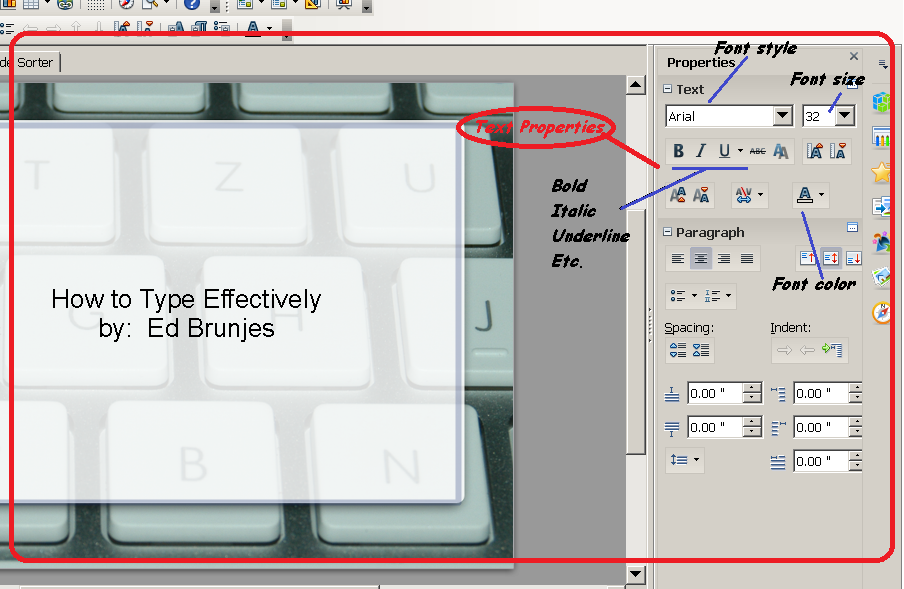Open the sidebar configuration menu

883,63
